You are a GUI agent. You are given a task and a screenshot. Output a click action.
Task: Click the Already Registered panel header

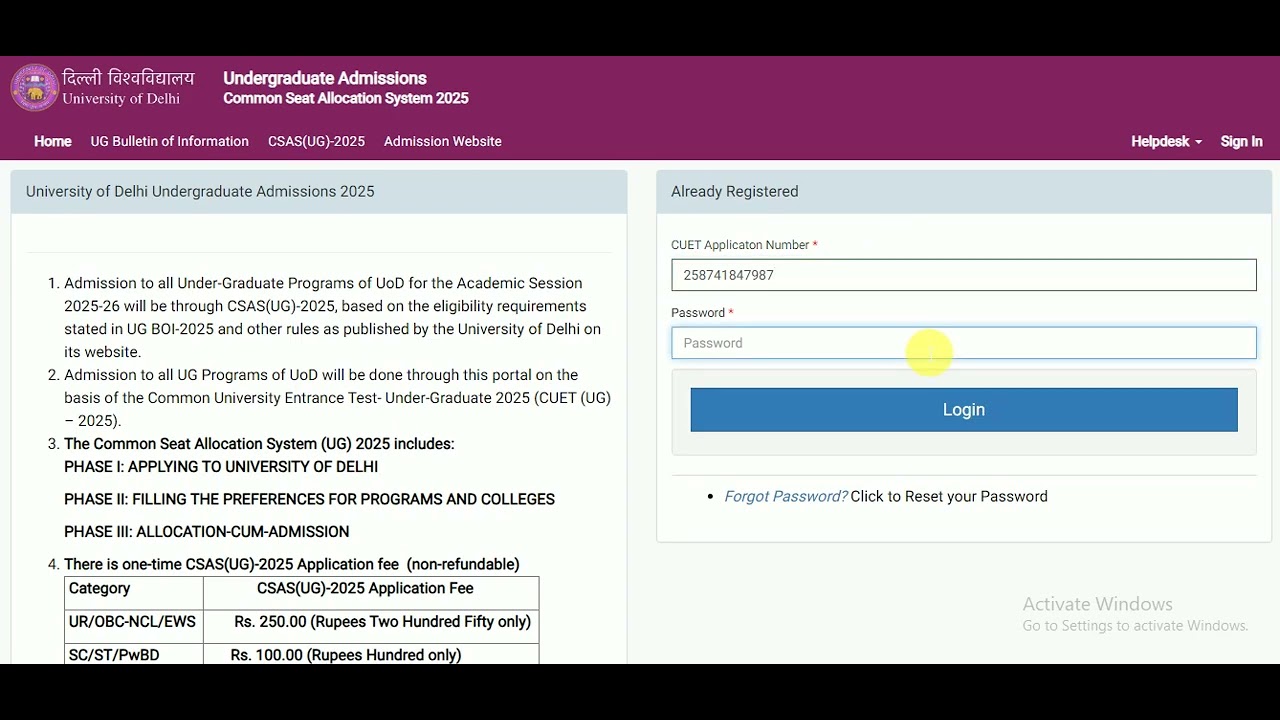(964, 192)
